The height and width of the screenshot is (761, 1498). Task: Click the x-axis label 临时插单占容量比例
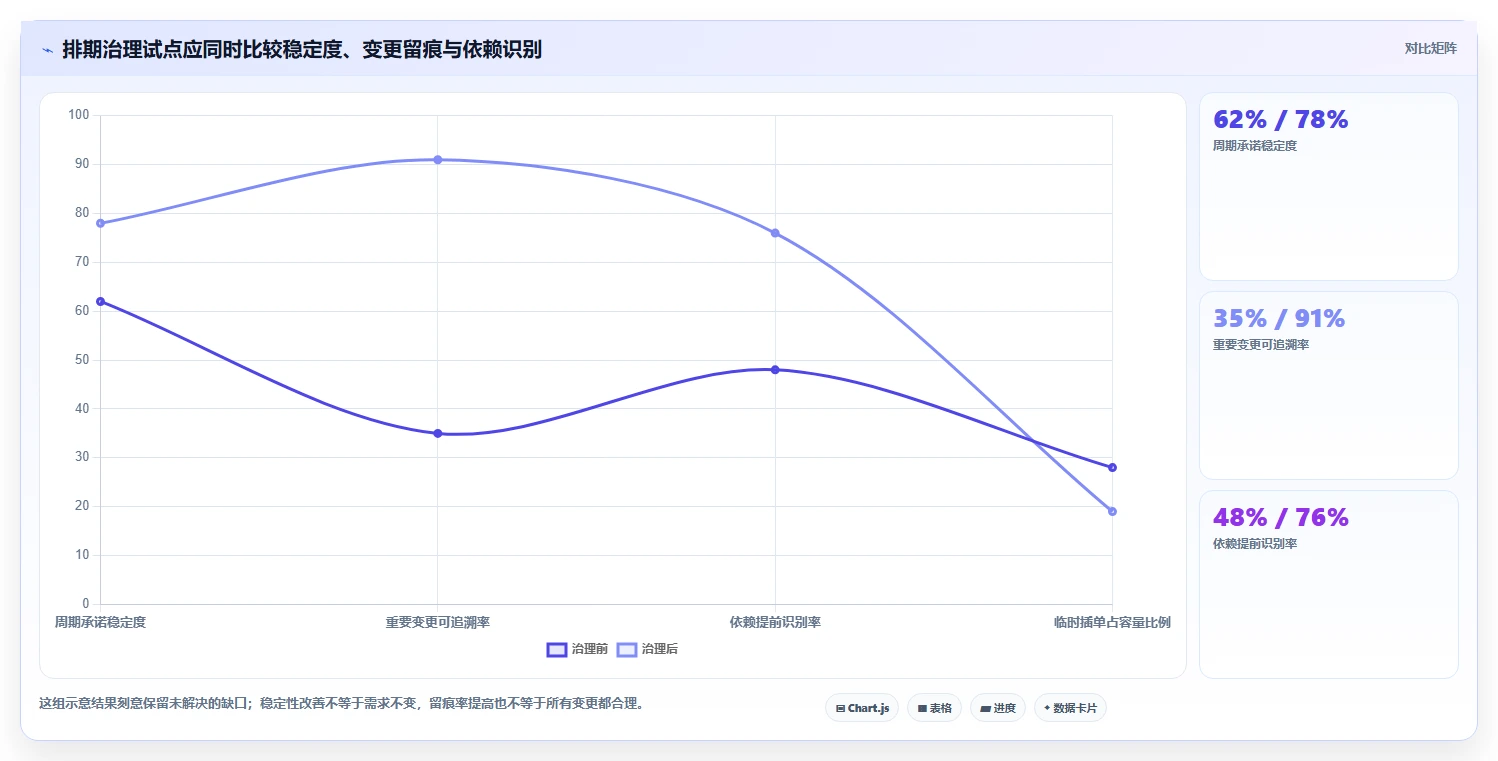click(1112, 623)
